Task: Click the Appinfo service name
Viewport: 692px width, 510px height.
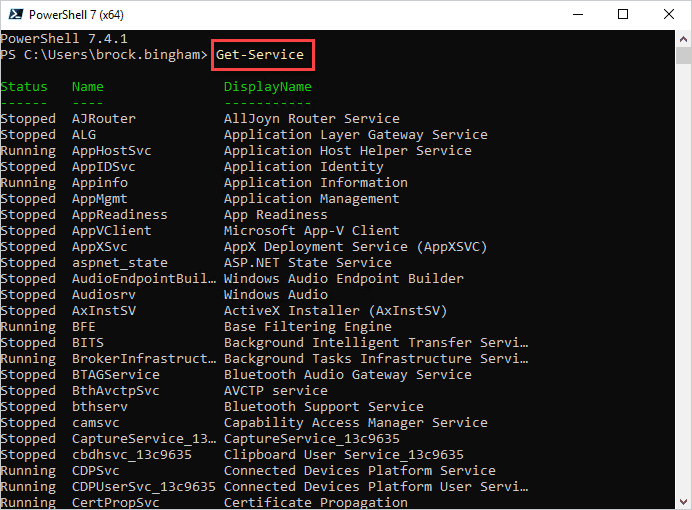Action: click(100, 183)
